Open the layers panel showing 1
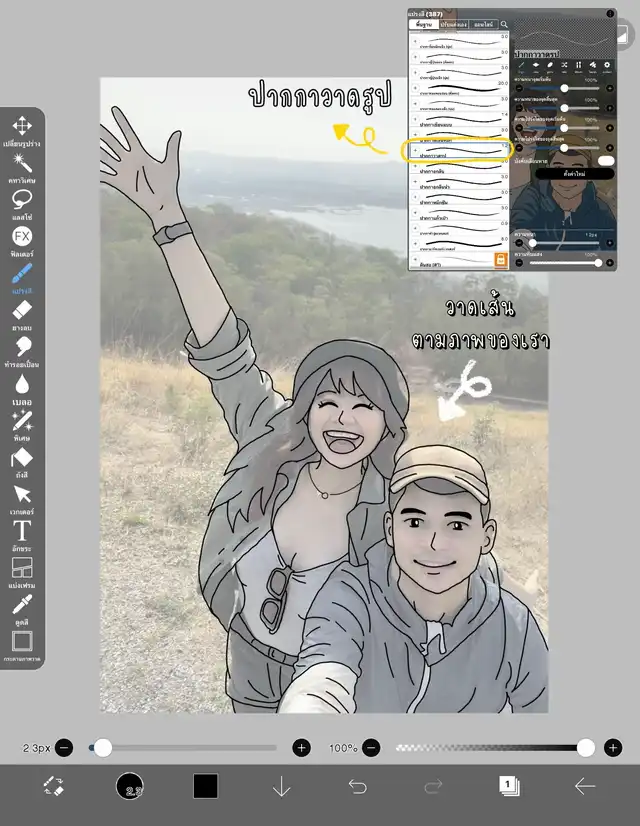The width and height of the screenshot is (640, 826). (x=509, y=786)
